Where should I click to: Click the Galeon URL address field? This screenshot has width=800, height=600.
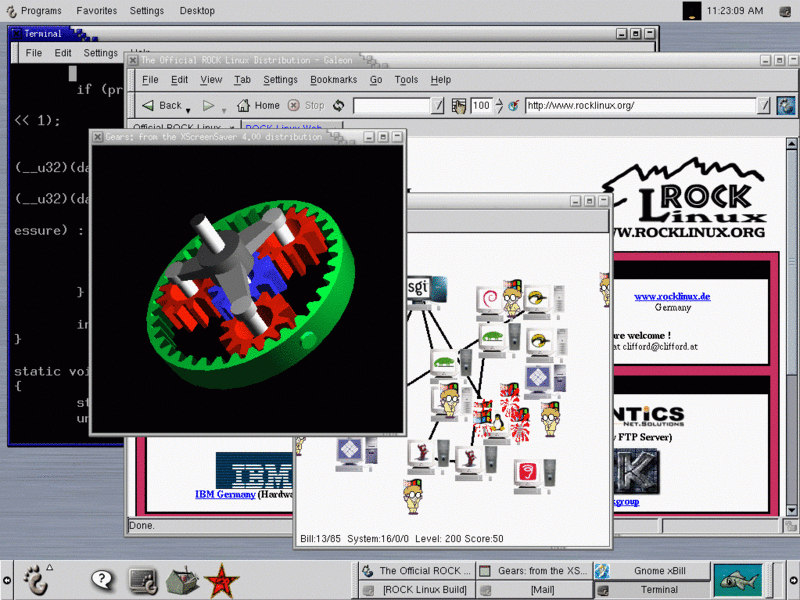(641, 106)
